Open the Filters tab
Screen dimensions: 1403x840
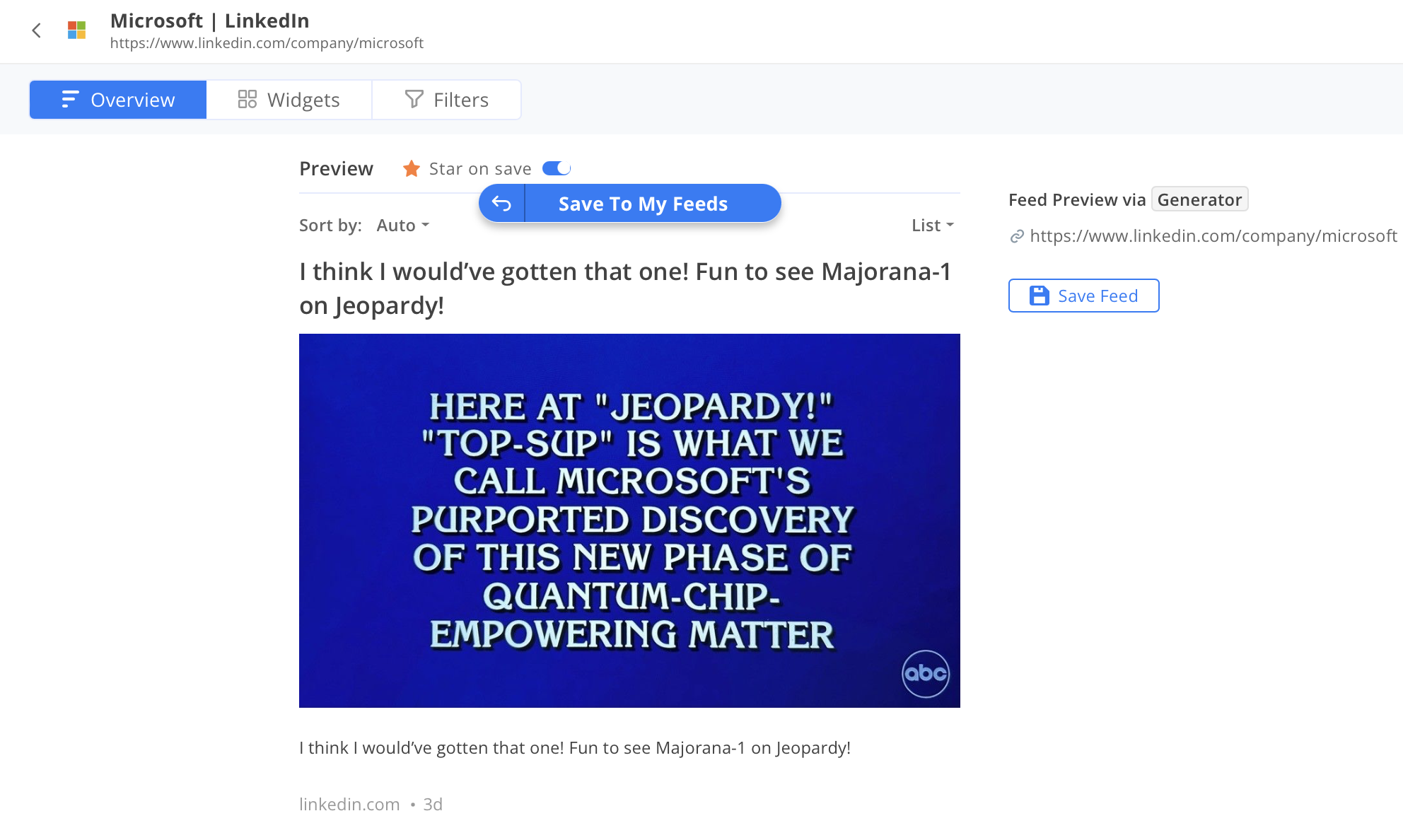coord(446,100)
